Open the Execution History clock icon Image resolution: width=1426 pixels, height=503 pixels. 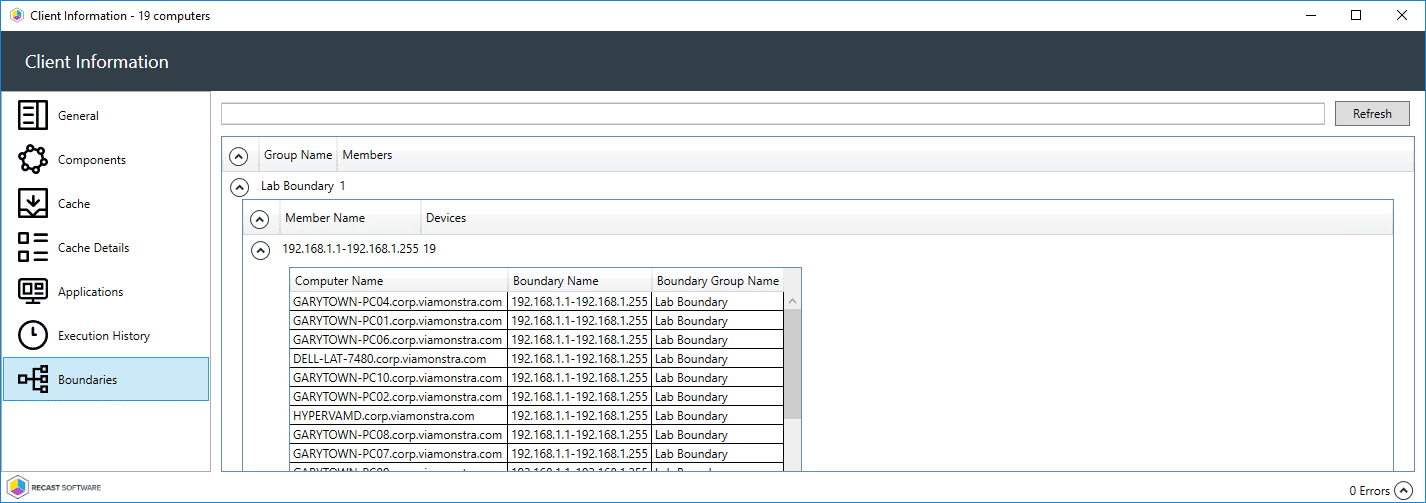tap(33, 335)
